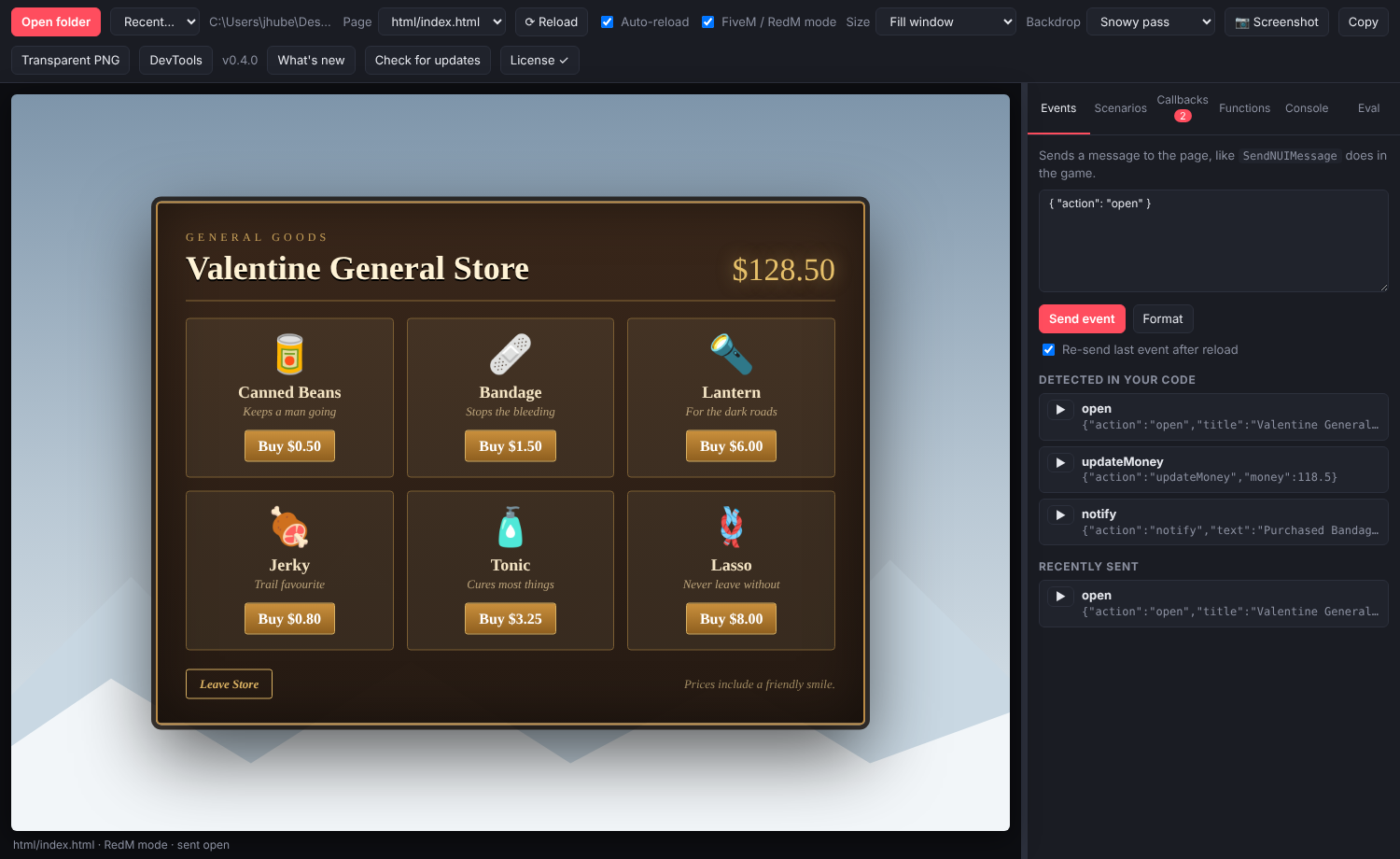Viewport: 1400px width, 859px height.
Task: Click the Open folder button
Action: (x=56, y=21)
